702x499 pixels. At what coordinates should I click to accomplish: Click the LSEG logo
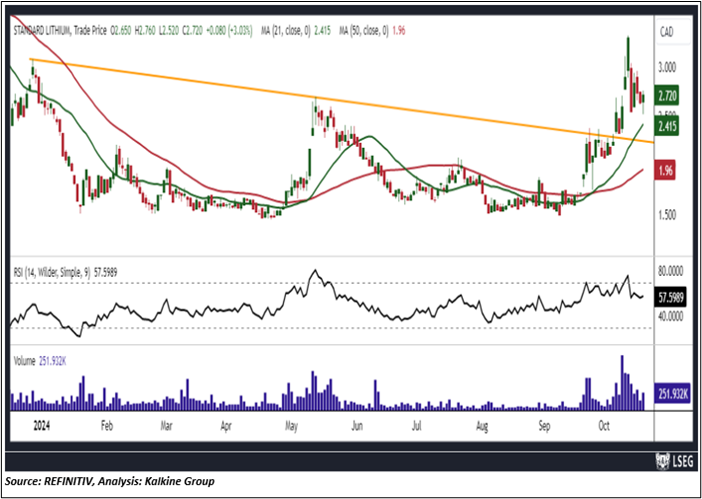(x=674, y=461)
